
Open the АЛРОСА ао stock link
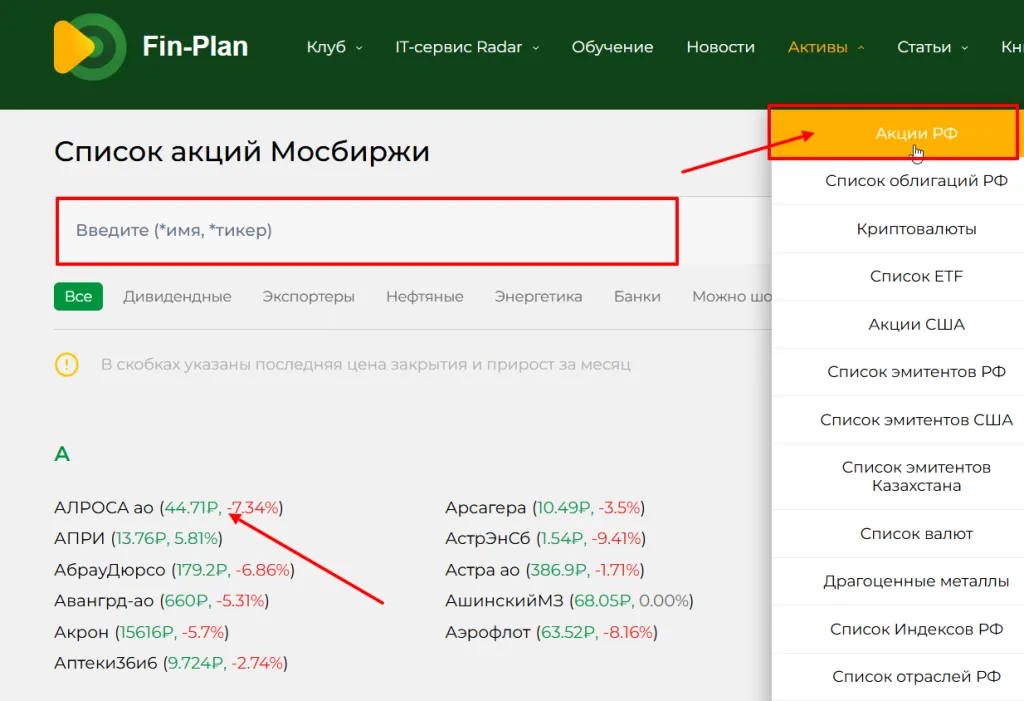point(103,508)
